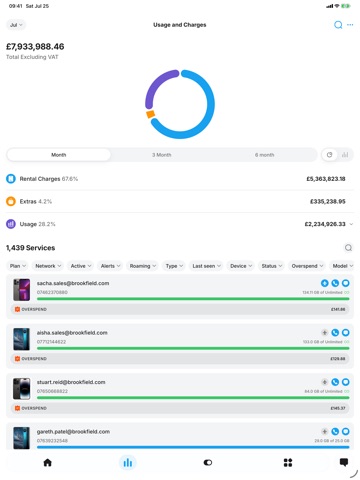Tap the stuart.reid phone thumbnail
The width and height of the screenshot is (360, 480).
[x=21, y=388]
